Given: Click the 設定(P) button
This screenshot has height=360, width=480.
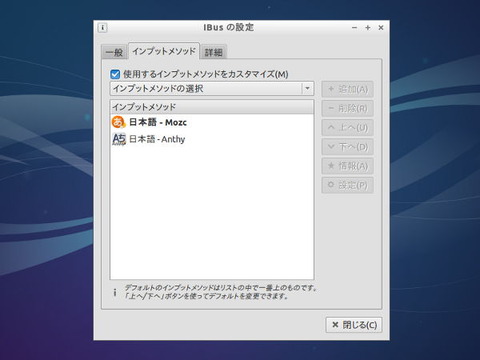Looking at the screenshot, I should pos(347,185).
